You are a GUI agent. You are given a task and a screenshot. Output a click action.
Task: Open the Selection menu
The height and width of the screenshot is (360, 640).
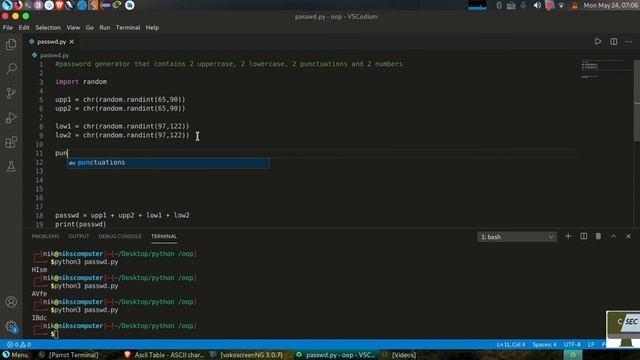(x=48, y=27)
